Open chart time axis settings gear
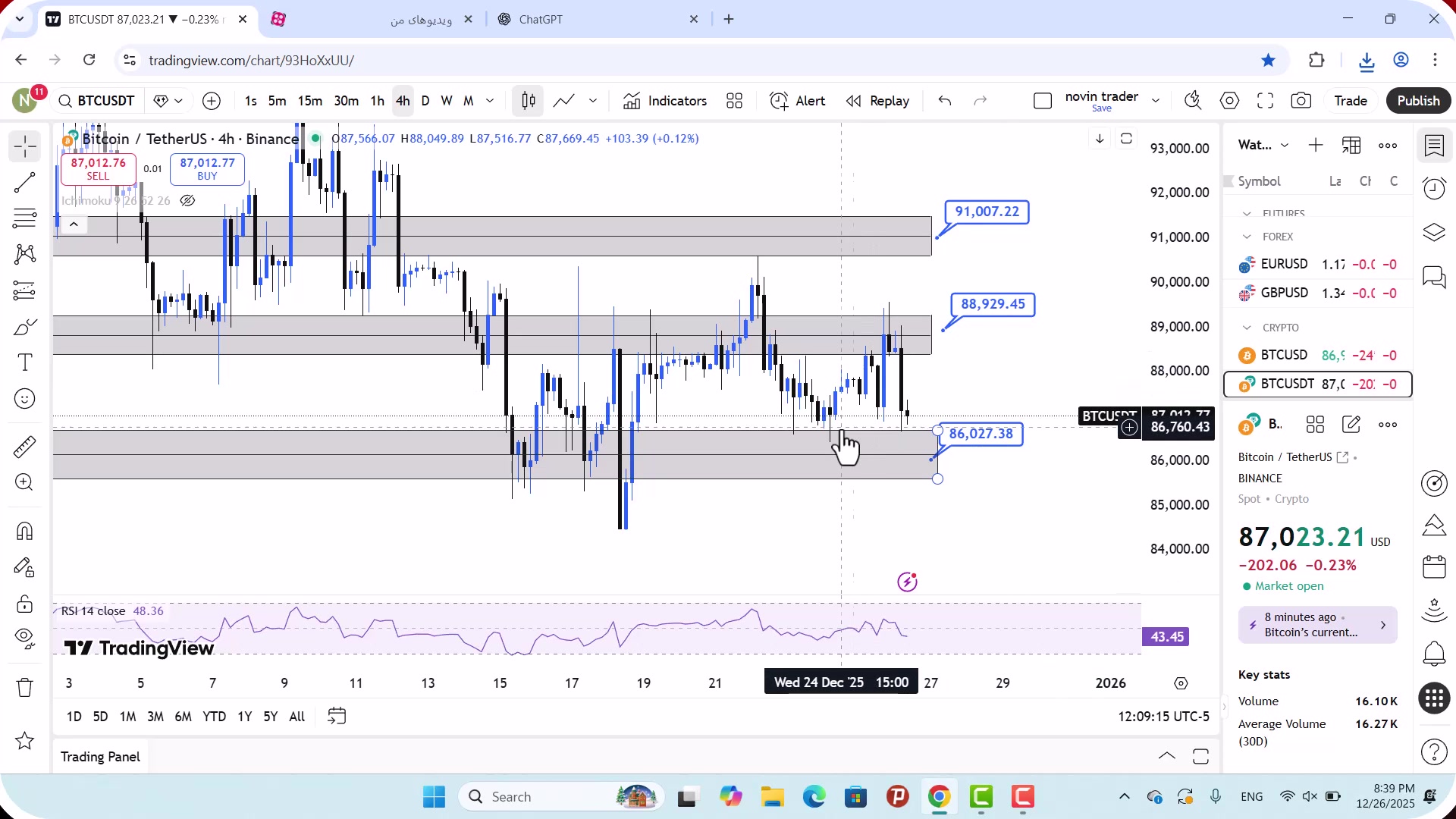Viewport: 1456px width, 819px height. click(1181, 683)
